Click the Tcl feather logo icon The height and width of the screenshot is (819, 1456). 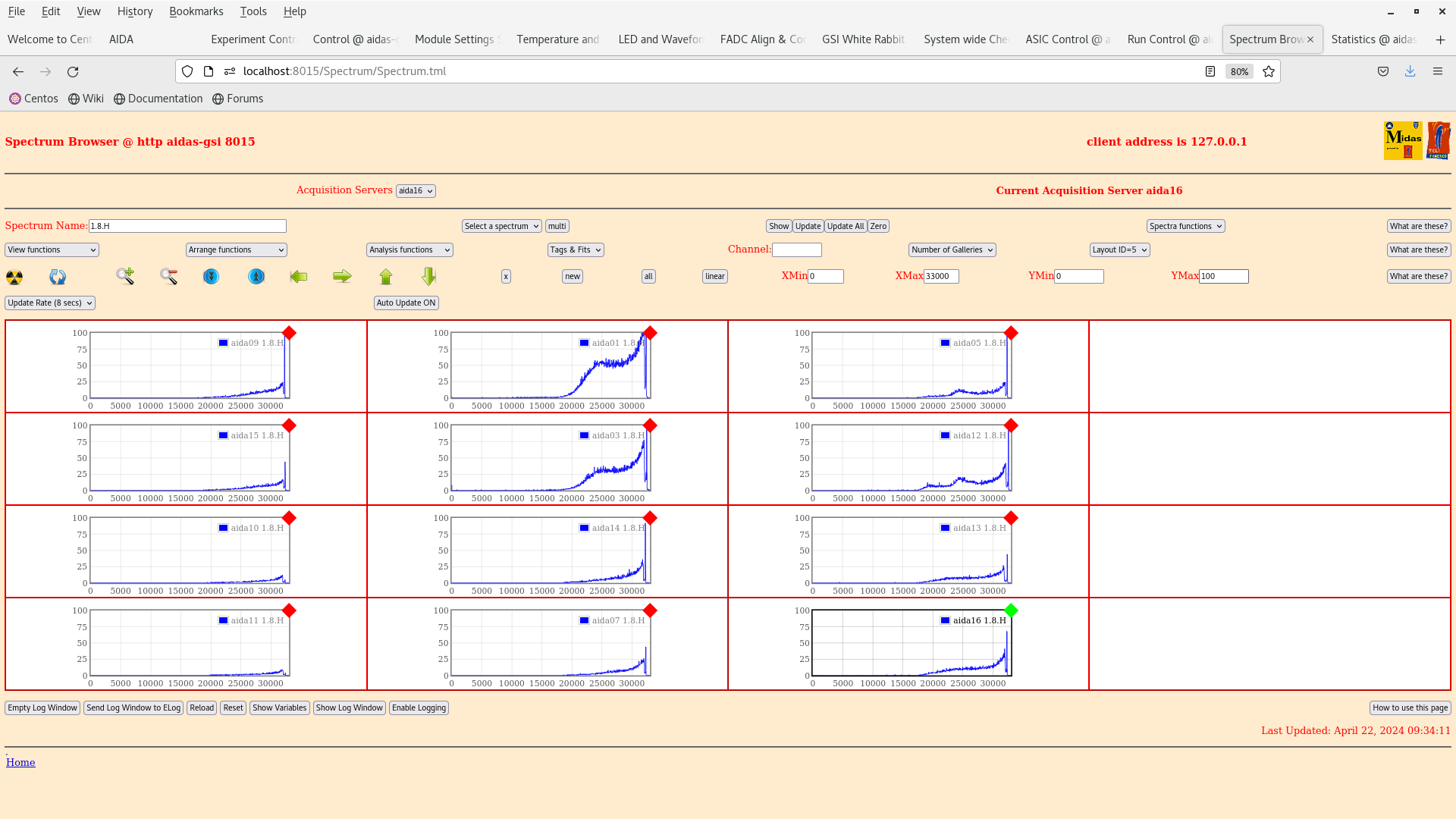1438,140
